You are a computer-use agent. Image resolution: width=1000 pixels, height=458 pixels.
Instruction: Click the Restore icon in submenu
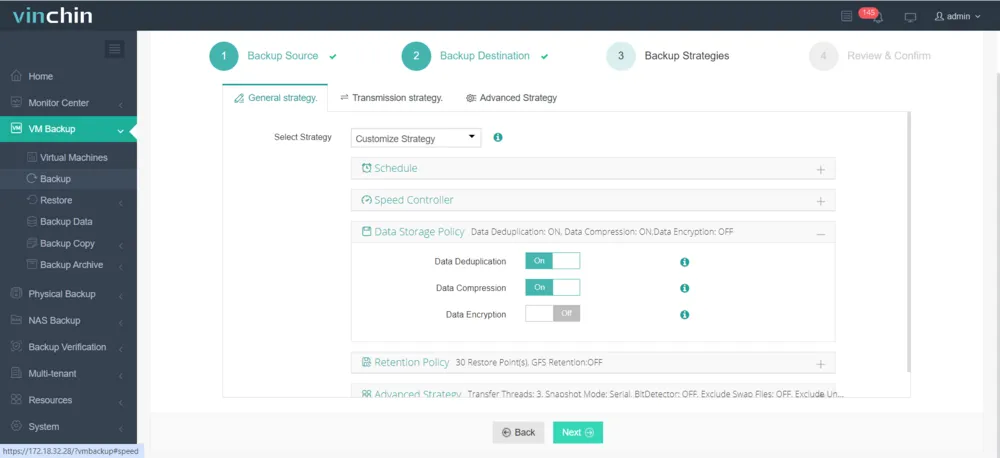pos(32,200)
